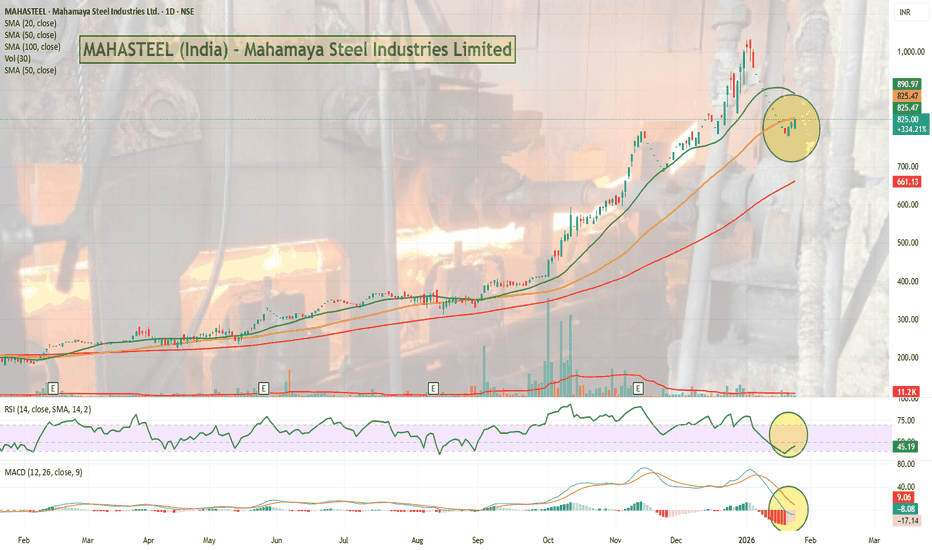Click the 1,000.00 price axis tick
Screen dimensions: 932x550
tap(911, 52)
